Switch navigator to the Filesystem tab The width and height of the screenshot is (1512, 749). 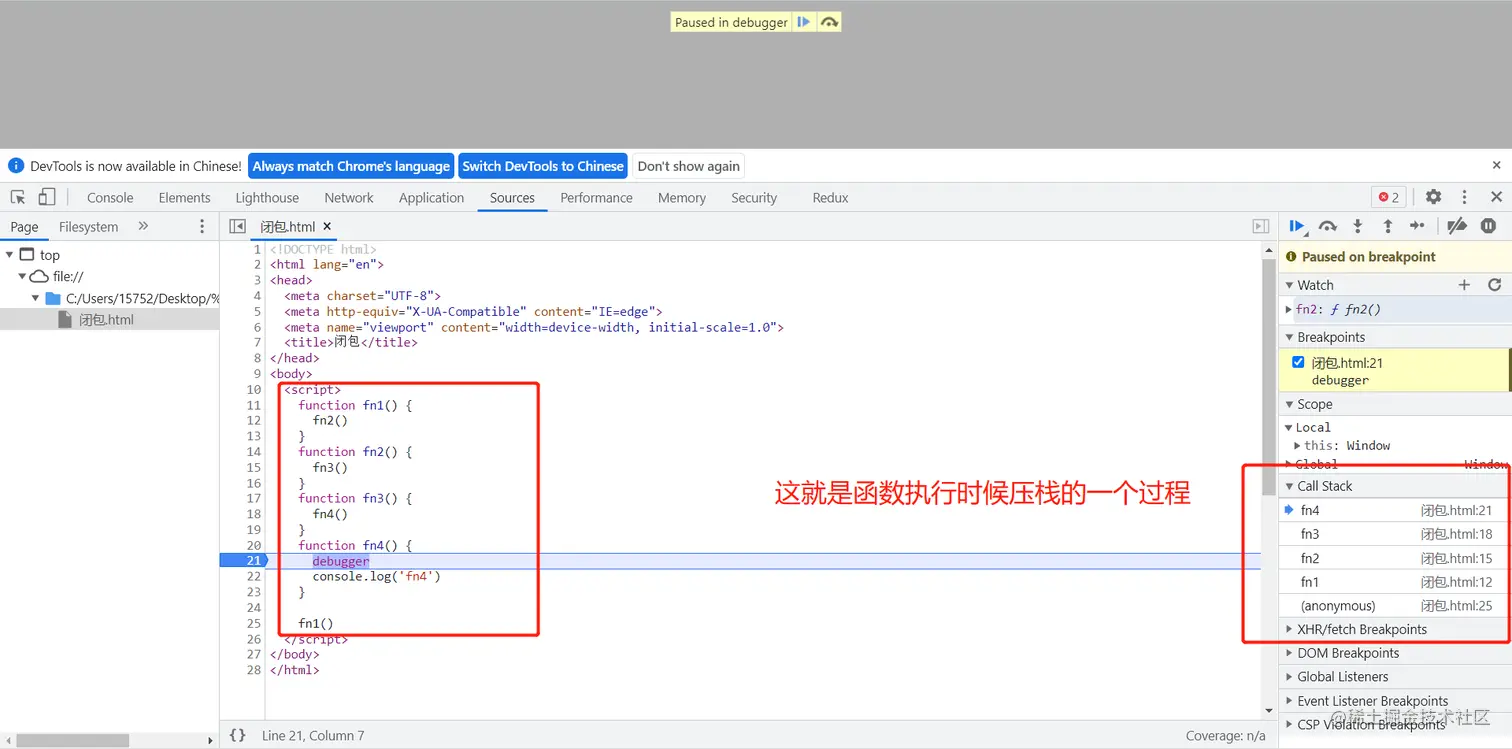point(88,227)
